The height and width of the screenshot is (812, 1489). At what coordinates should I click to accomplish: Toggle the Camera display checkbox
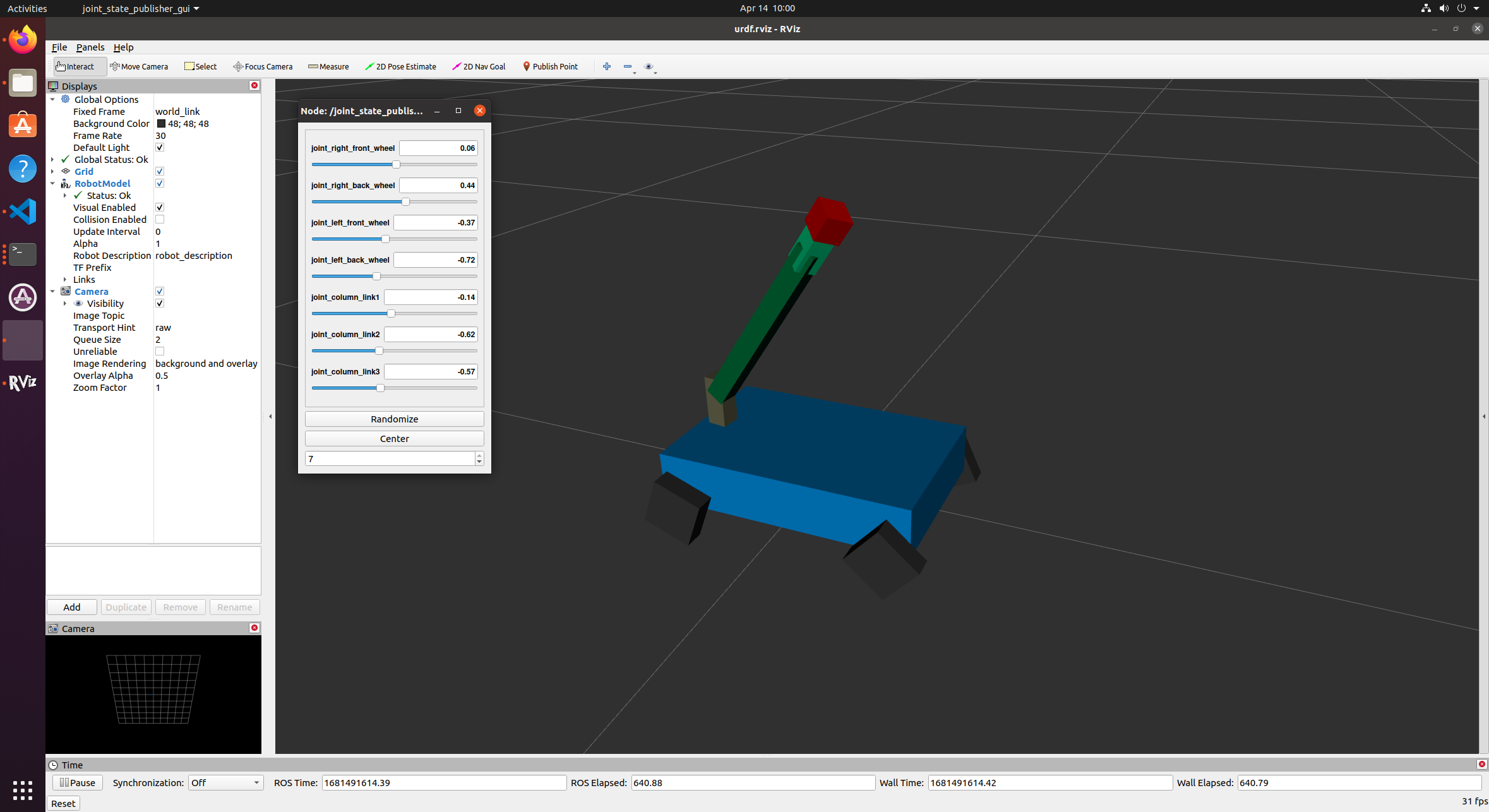[x=160, y=291]
